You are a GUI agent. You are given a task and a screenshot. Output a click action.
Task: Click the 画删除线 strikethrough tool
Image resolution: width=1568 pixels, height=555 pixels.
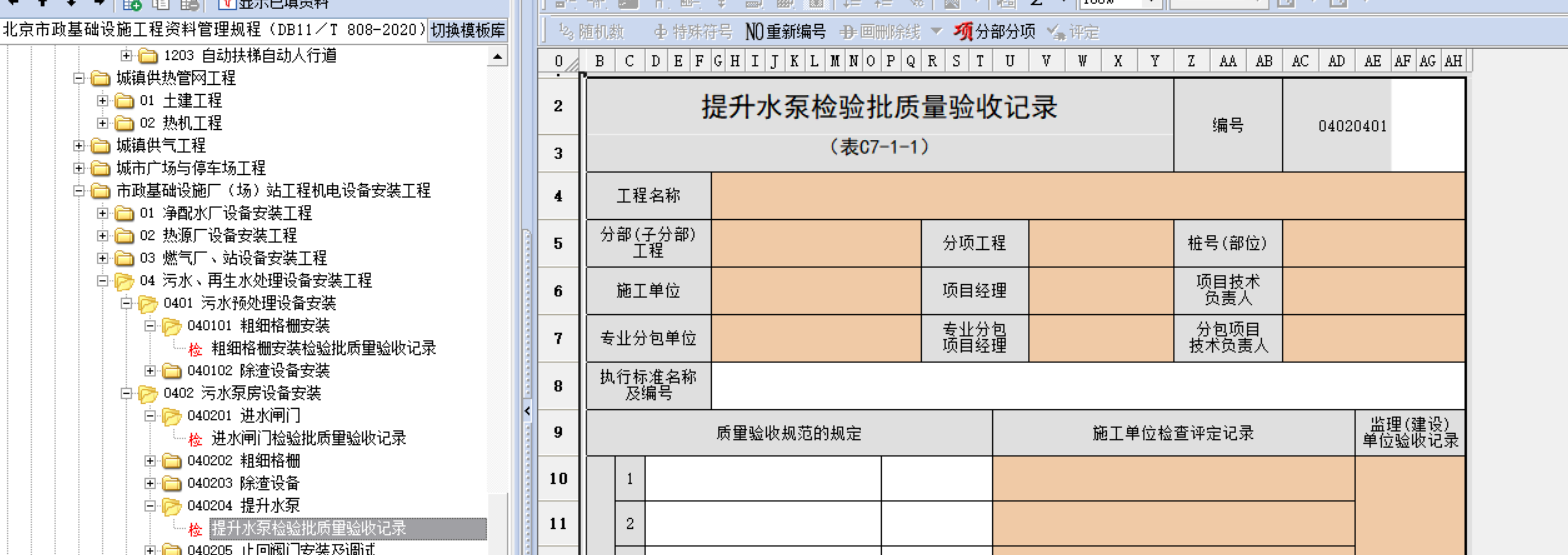point(879,31)
